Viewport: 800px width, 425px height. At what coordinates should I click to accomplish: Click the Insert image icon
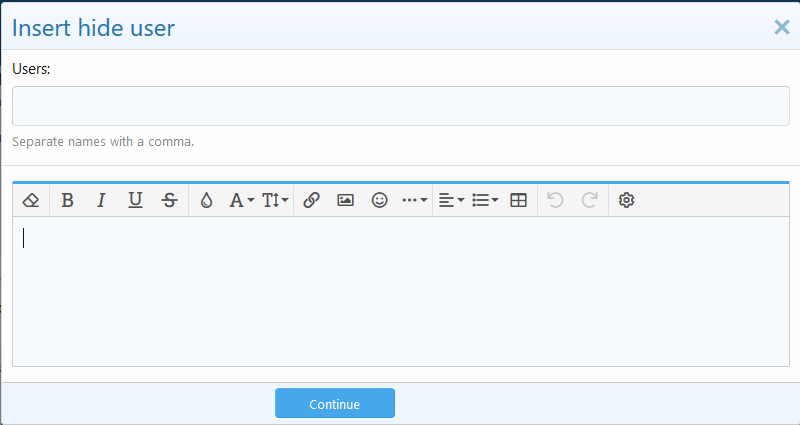[345, 200]
